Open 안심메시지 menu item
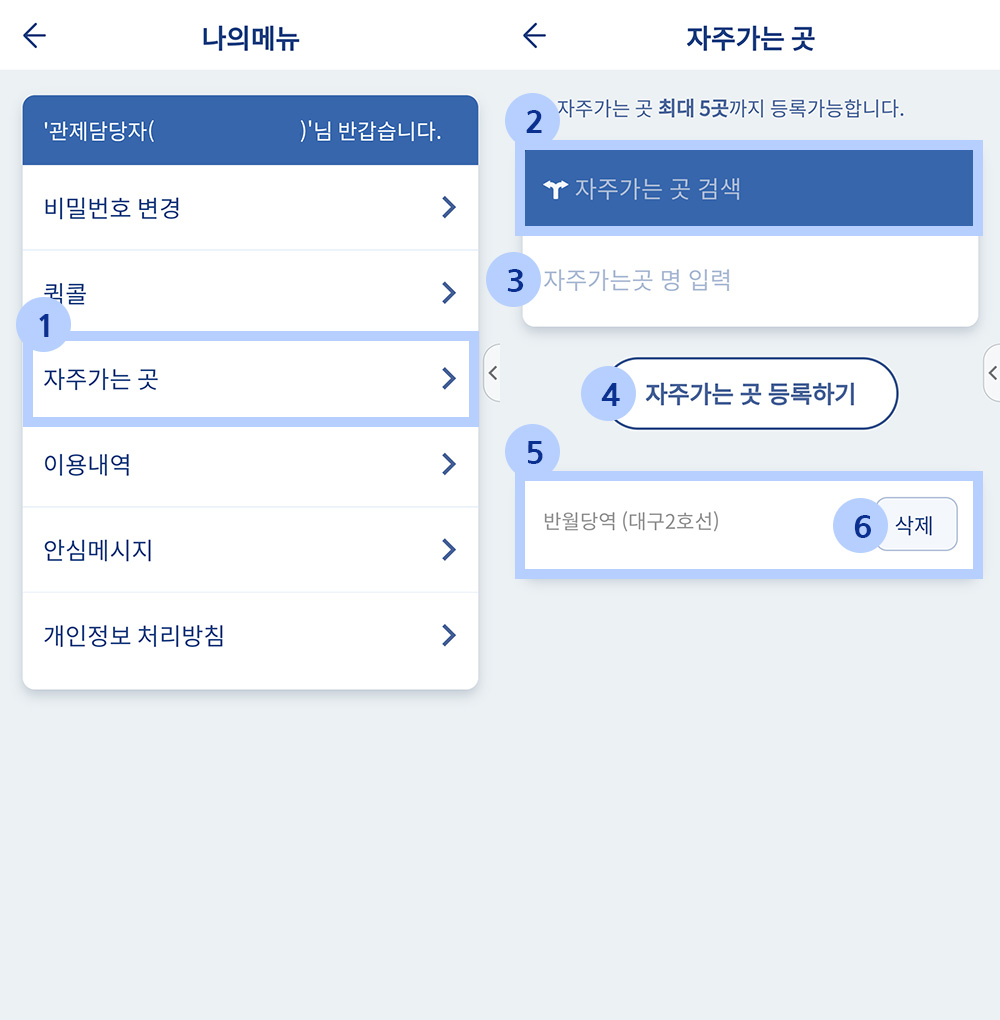The image size is (1000, 1020). coord(250,550)
